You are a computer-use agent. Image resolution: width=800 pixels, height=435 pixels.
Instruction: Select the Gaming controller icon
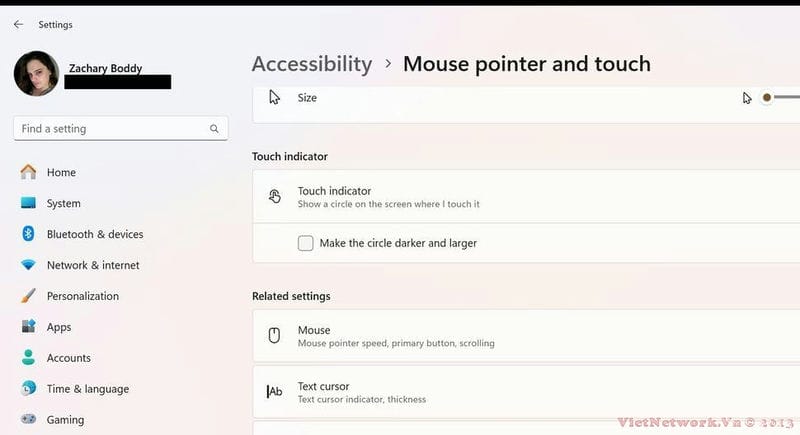[x=29, y=419]
